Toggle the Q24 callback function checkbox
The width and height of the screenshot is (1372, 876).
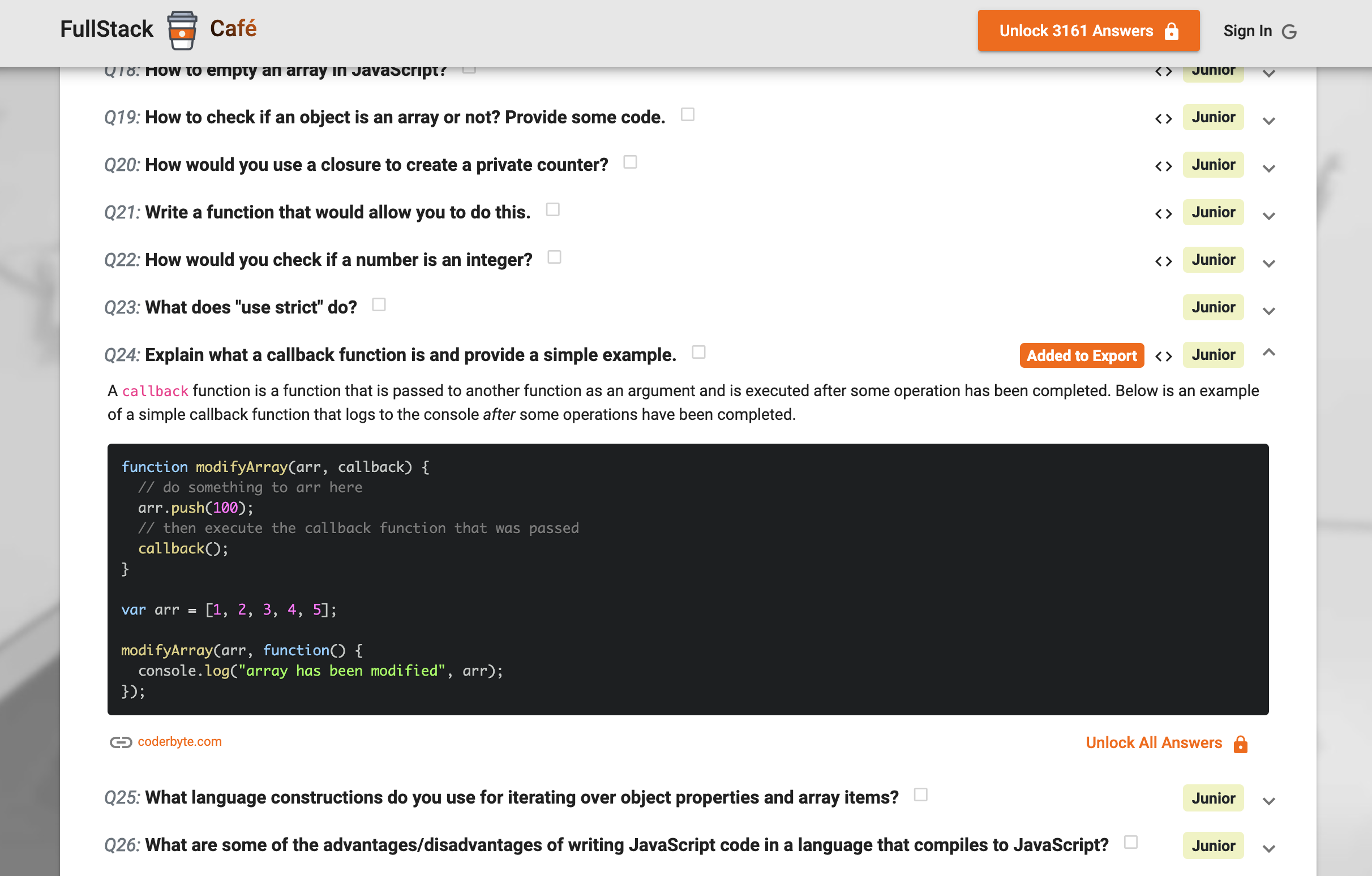click(698, 352)
